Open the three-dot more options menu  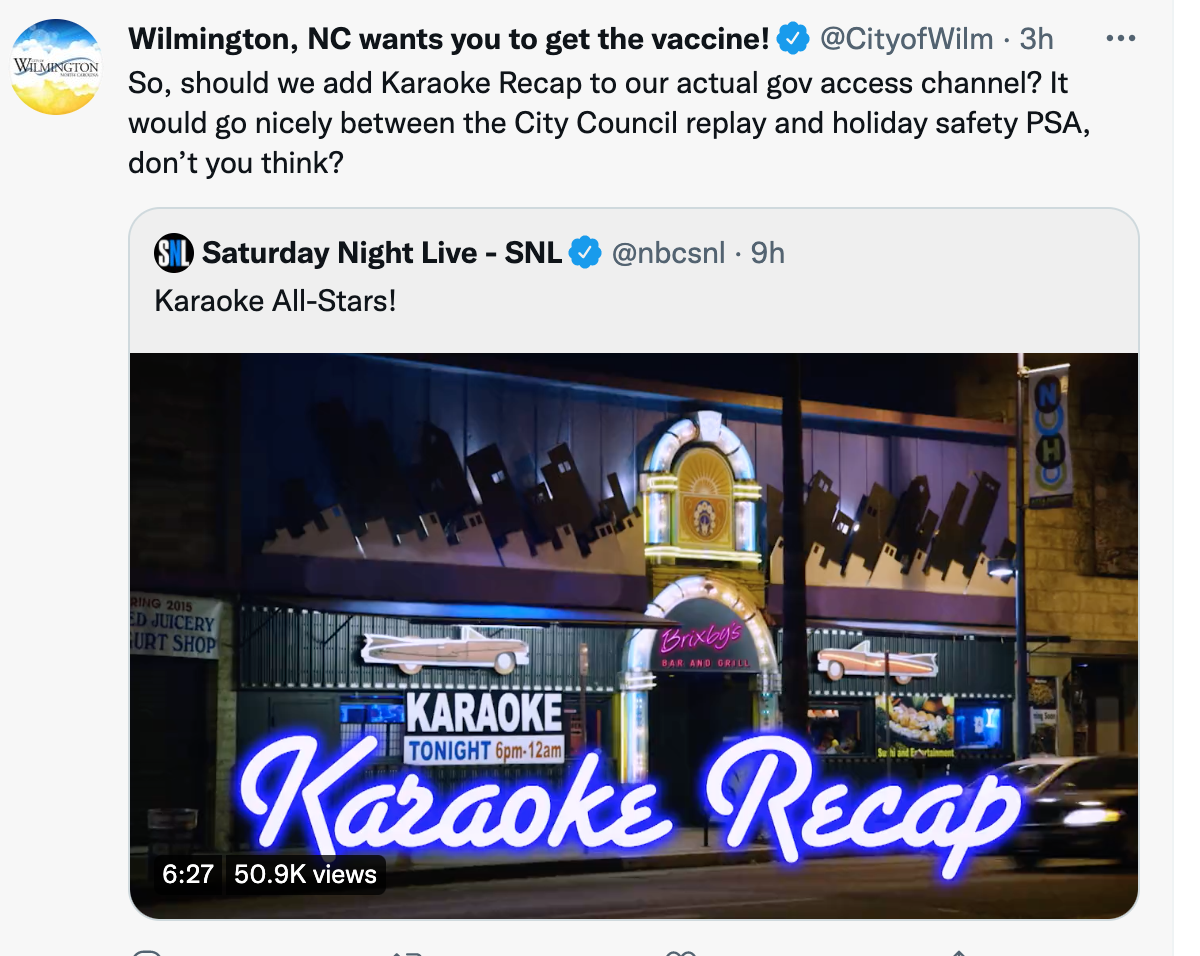click(x=1121, y=39)
